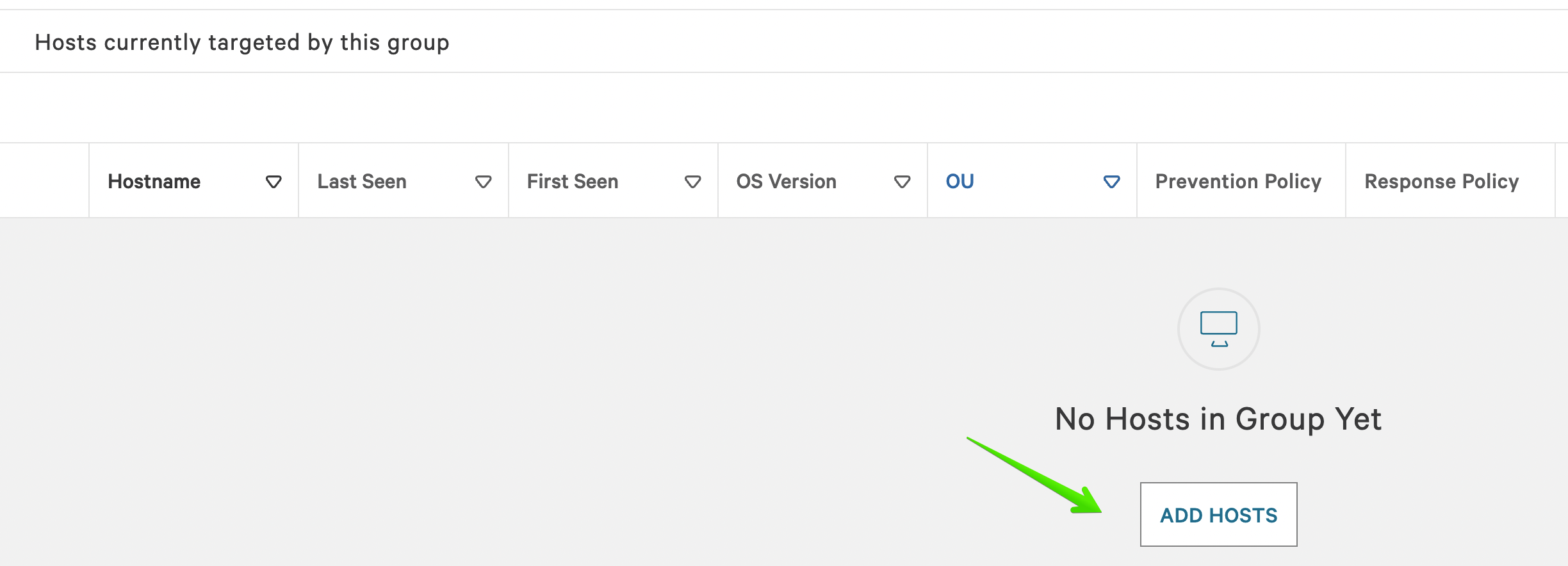Click the No Hosts in Group Yet text
Screen dimensions: 1568x566
(1218, 419)
